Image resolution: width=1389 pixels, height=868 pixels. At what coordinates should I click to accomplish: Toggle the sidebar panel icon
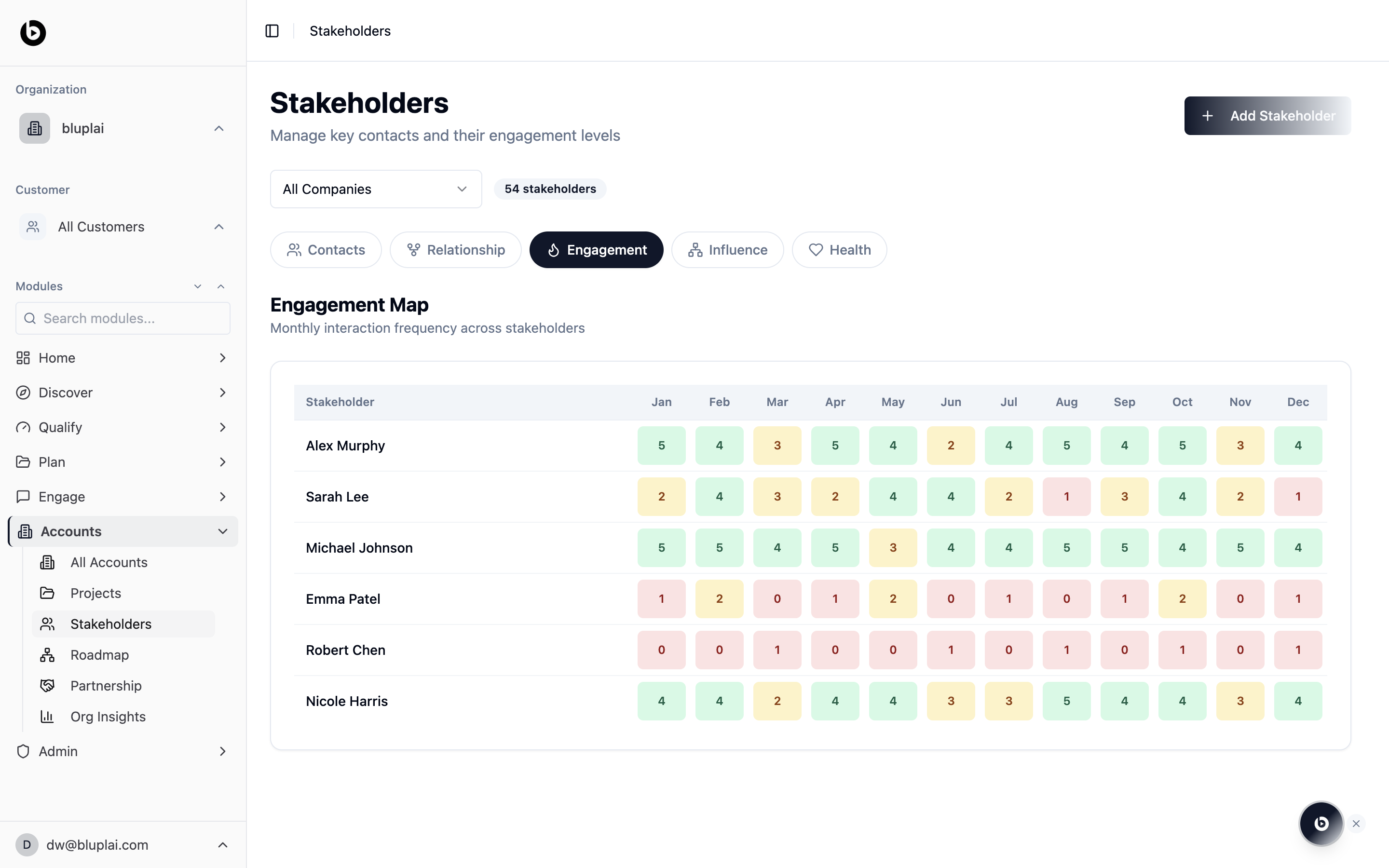click(x=272, y=31)
